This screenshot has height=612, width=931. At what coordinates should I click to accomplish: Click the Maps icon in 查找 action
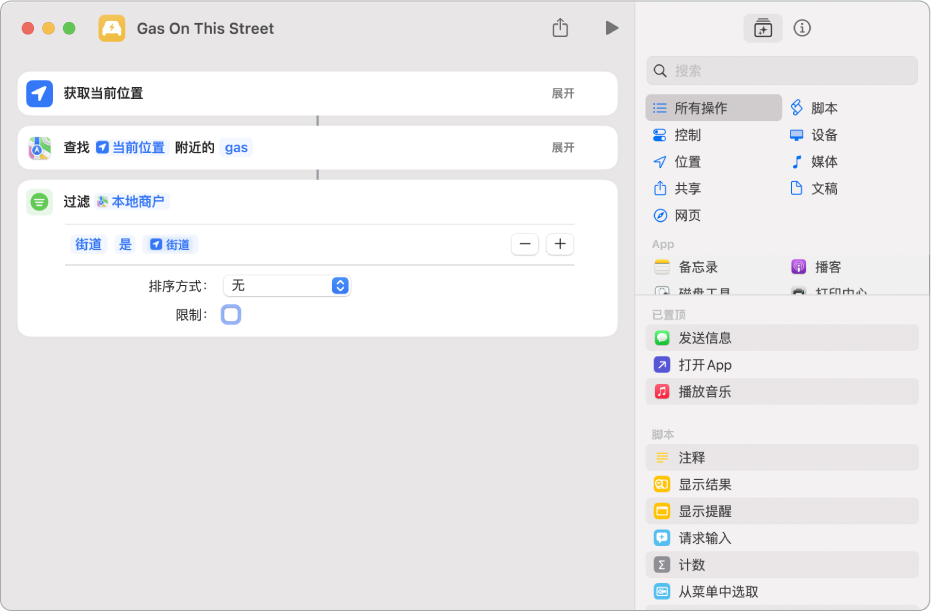(39, 148)
